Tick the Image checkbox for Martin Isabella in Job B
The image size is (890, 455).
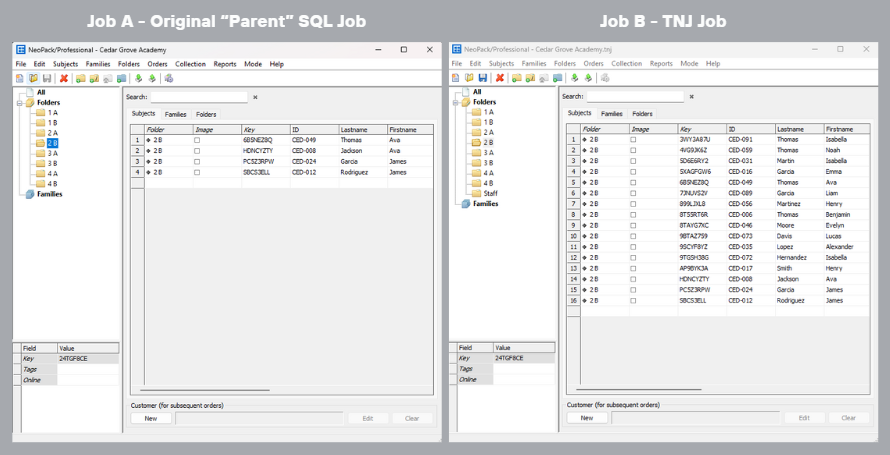(x=634, y=160)
